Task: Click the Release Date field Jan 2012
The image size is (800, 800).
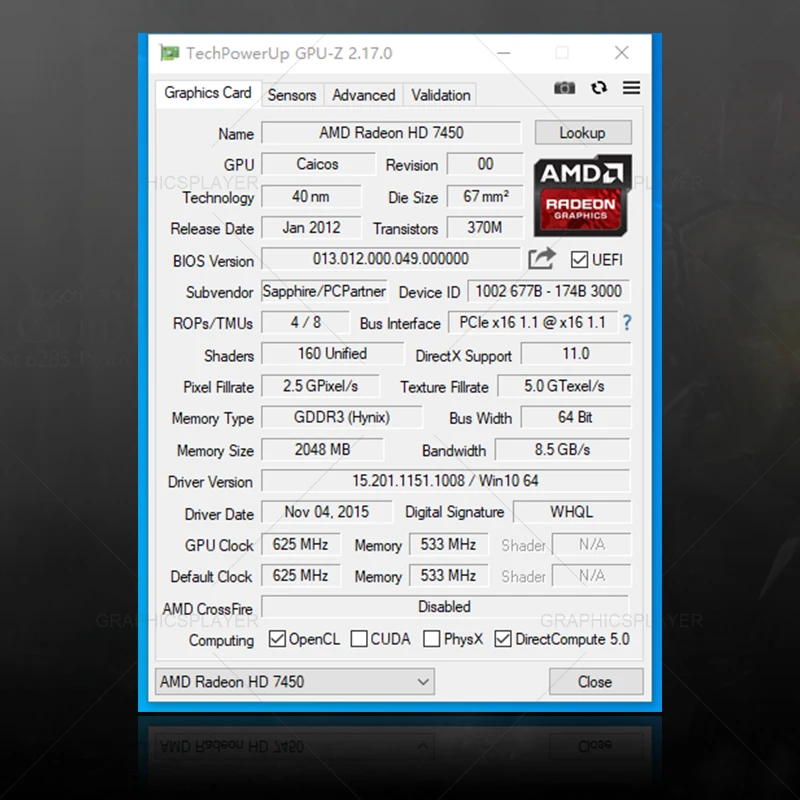Action: (311, 228)
